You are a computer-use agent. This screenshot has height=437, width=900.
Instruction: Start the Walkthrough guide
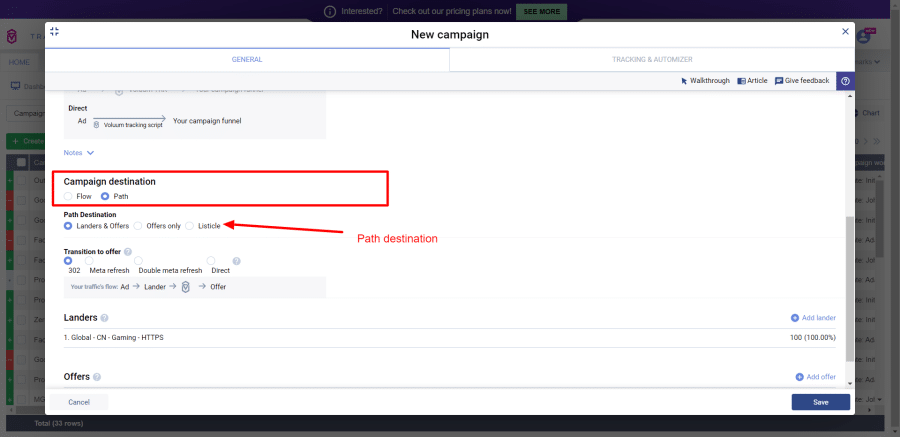[705, 81]
